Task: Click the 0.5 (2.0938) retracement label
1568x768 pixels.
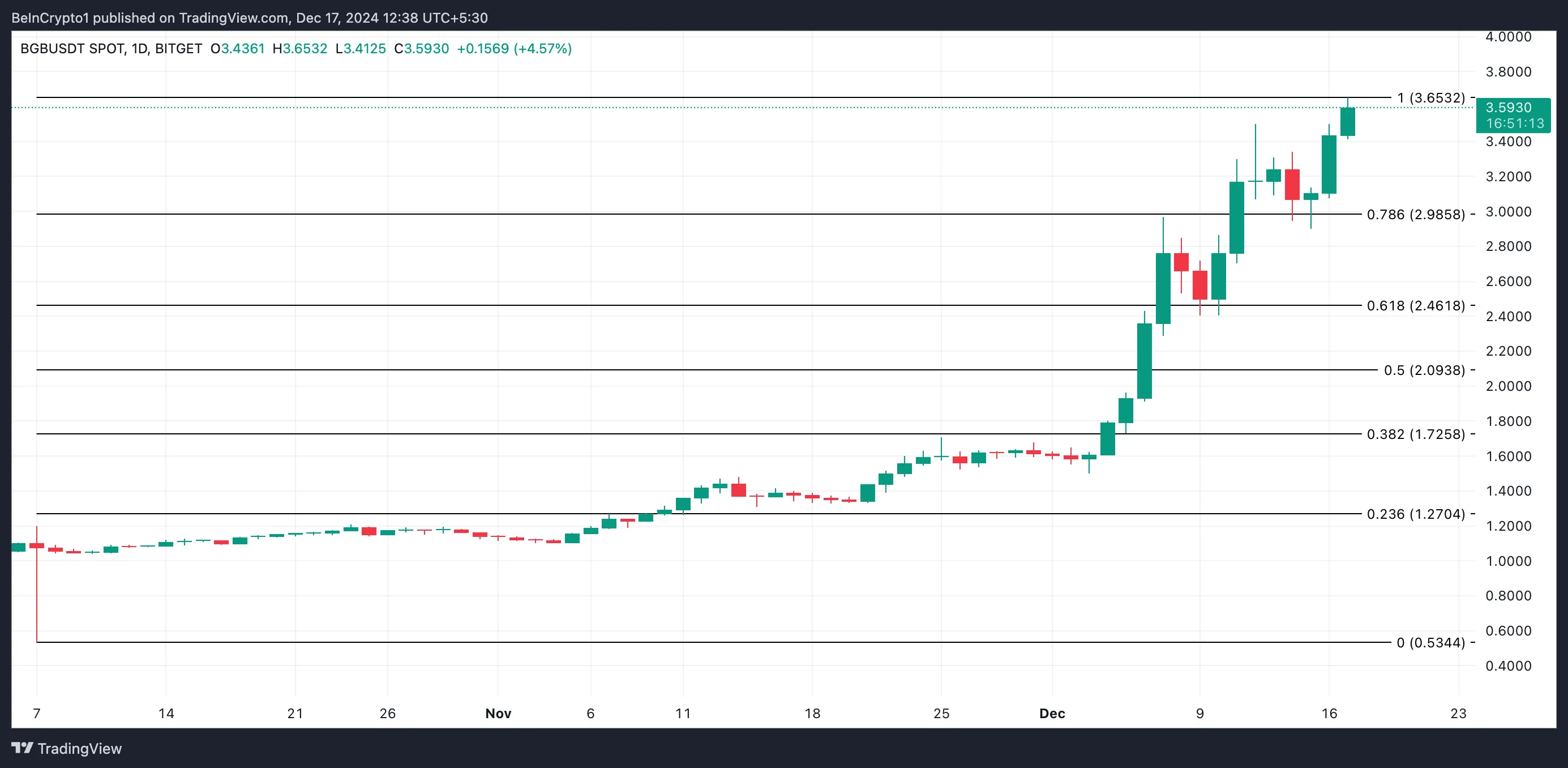Action: tap(1424, 370)
